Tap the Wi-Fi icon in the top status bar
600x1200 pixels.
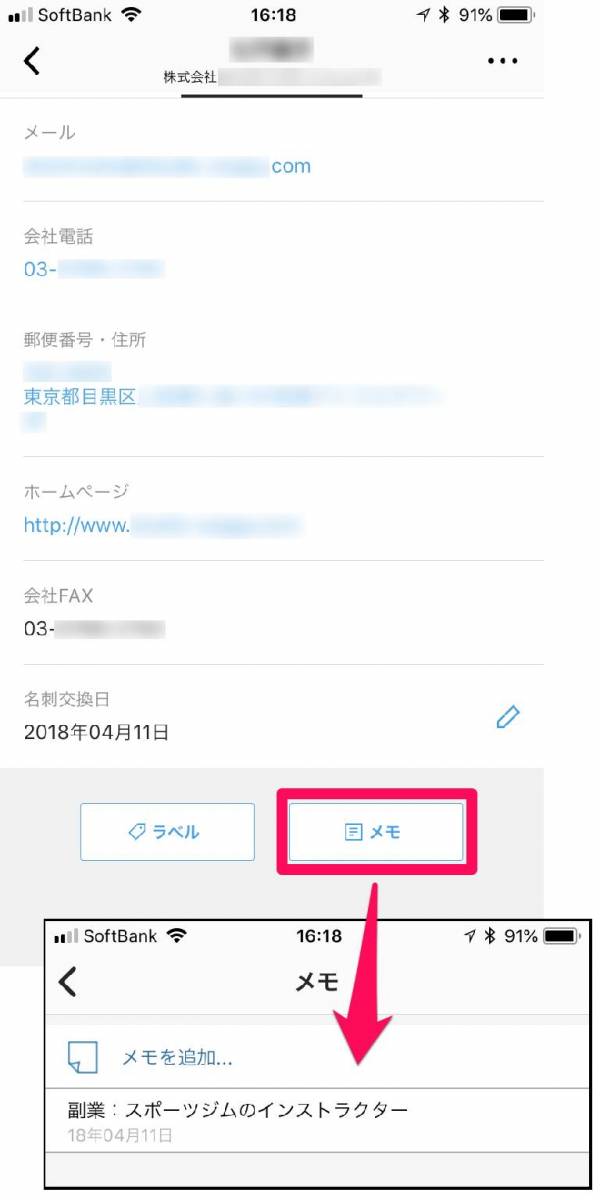point(130,15)
